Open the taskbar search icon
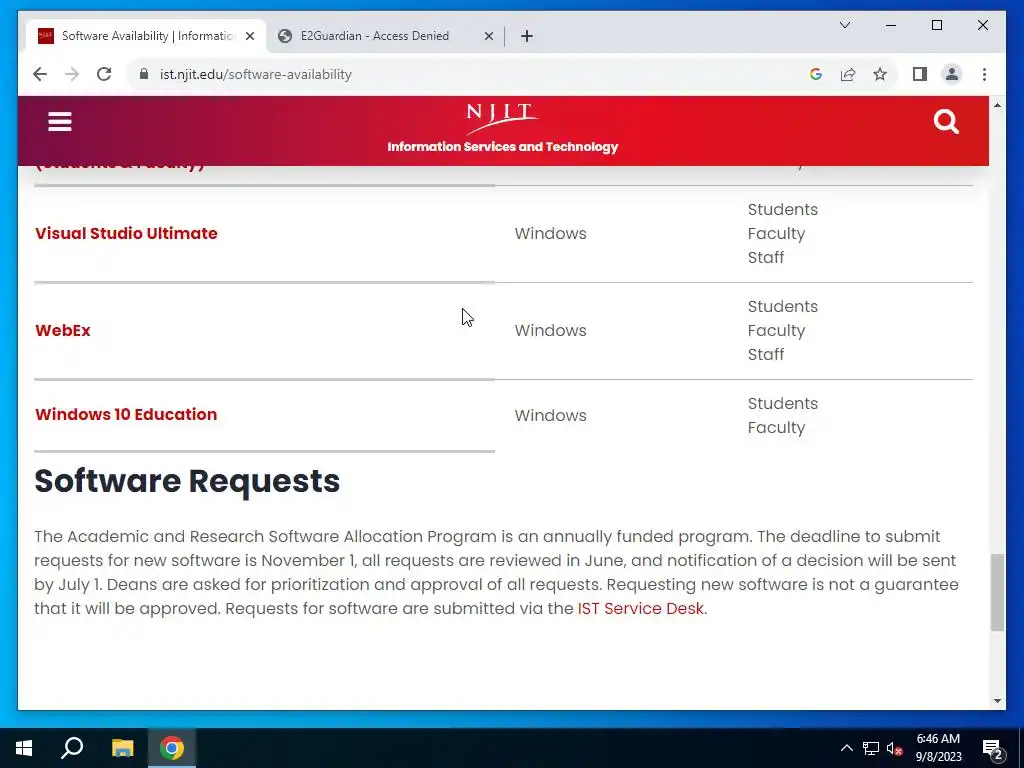This screenshot has height=768, width=1024. [x=72, y=748]
